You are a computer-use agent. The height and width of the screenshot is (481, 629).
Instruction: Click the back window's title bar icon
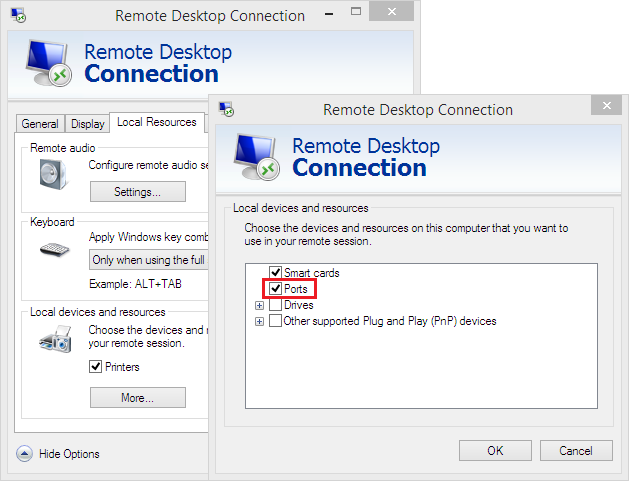tap(19, 15)
